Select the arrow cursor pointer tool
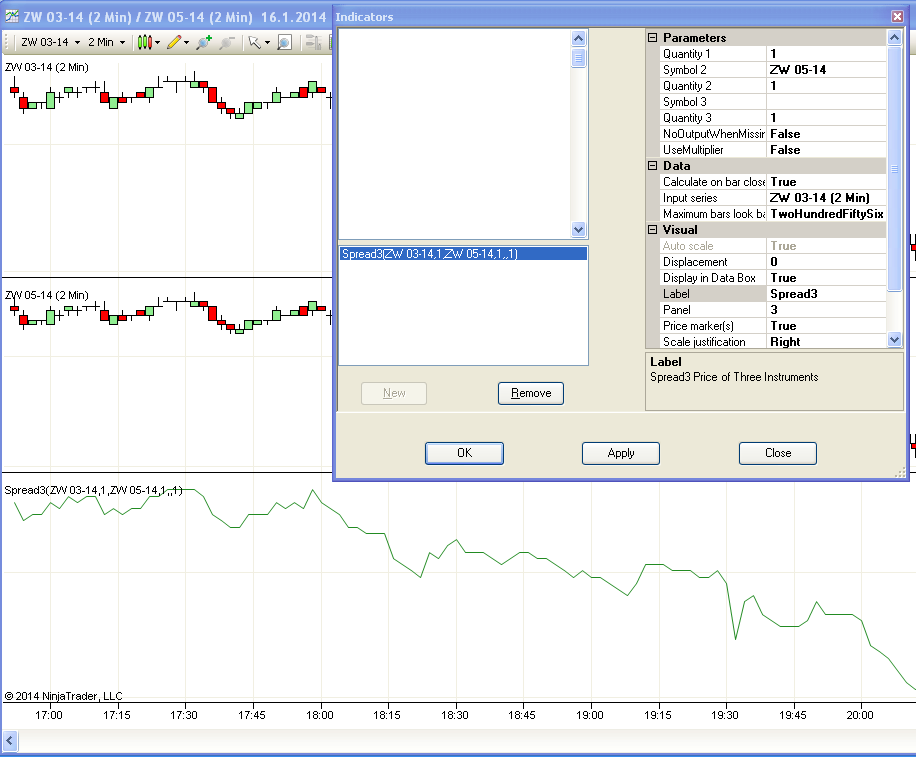Image resolution: width=916 pixels, height=757 pixels. point(254,42)
